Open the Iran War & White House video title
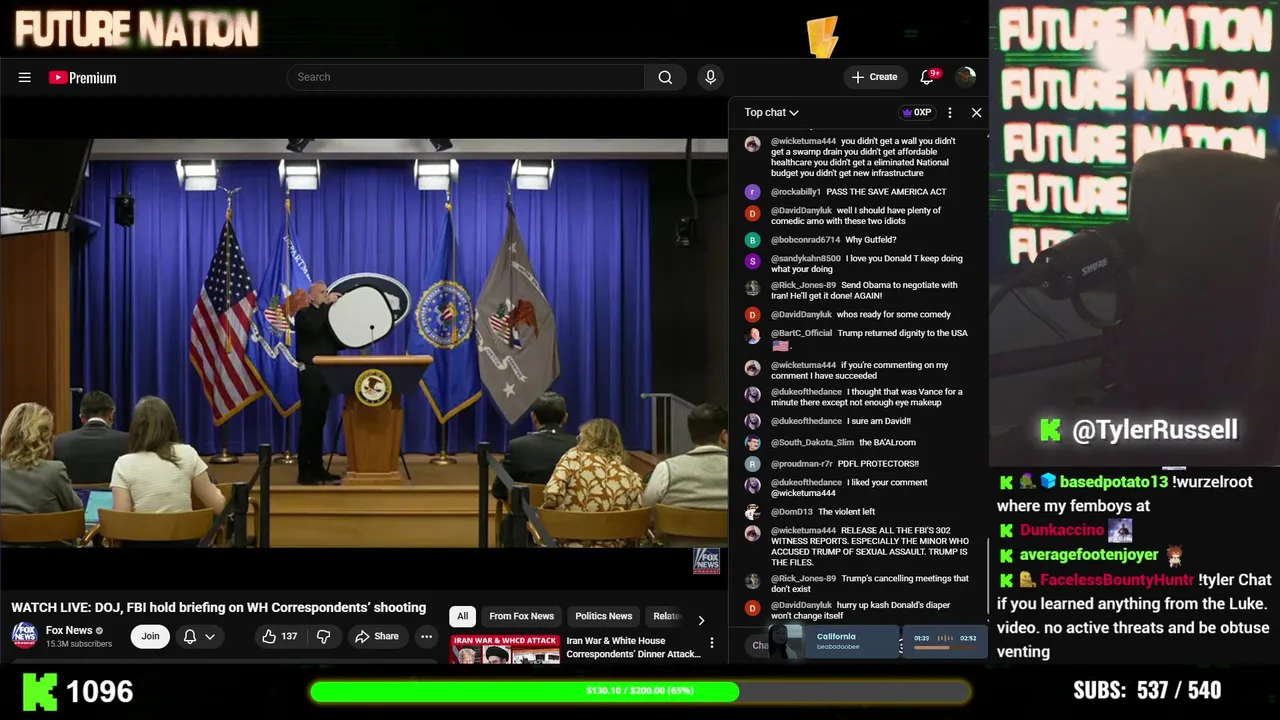The image size is (1280, 720). coord(633,647)
